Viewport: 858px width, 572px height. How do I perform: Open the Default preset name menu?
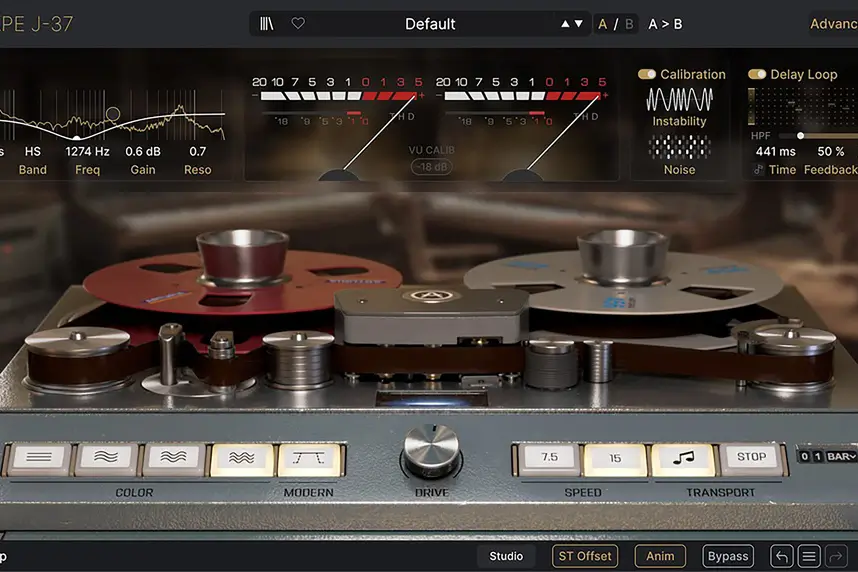[x=430, y=24]
